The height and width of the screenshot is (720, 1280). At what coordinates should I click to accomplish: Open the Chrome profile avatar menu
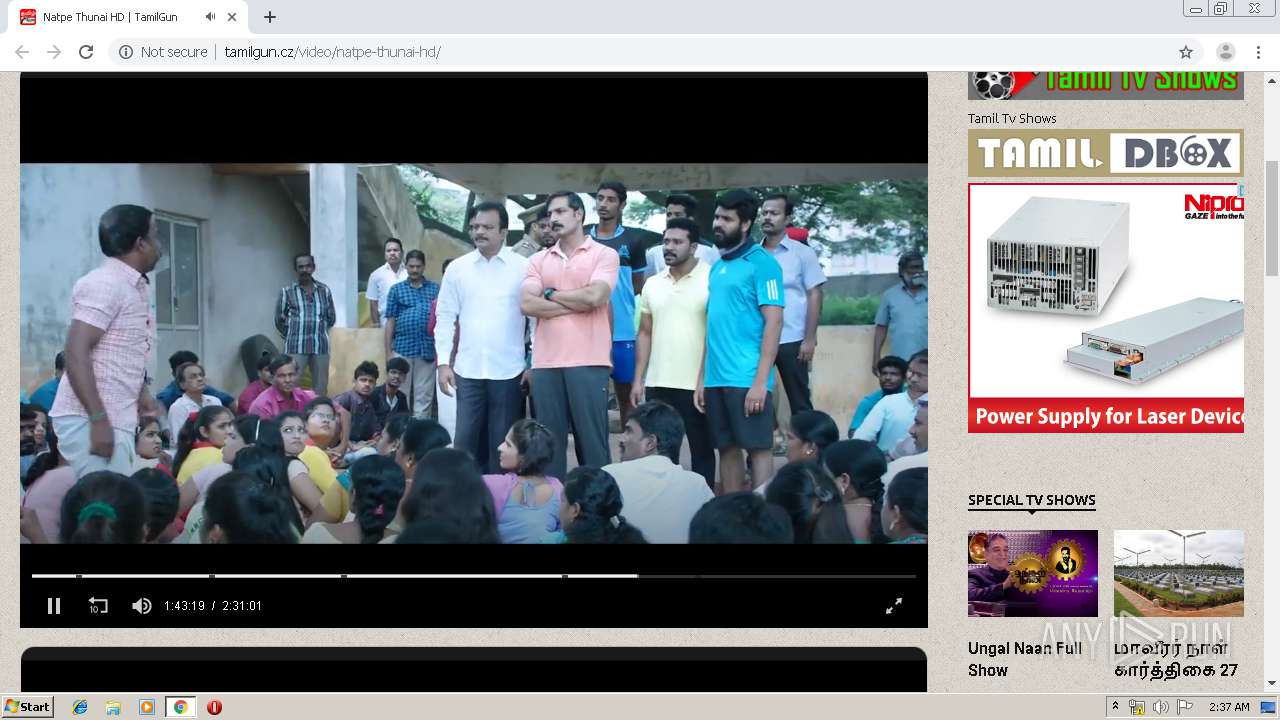click(1225, 52)
